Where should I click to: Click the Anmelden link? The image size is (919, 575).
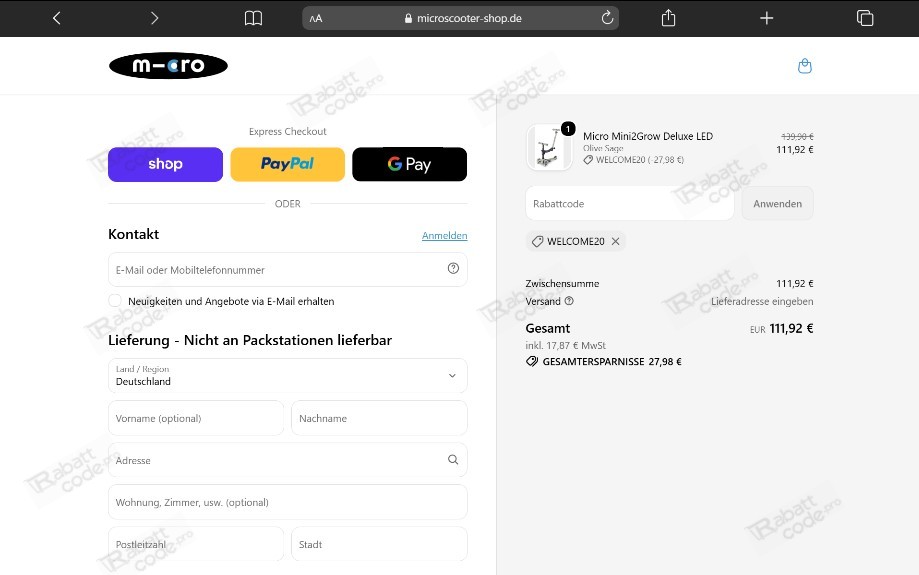click(444, 236)
